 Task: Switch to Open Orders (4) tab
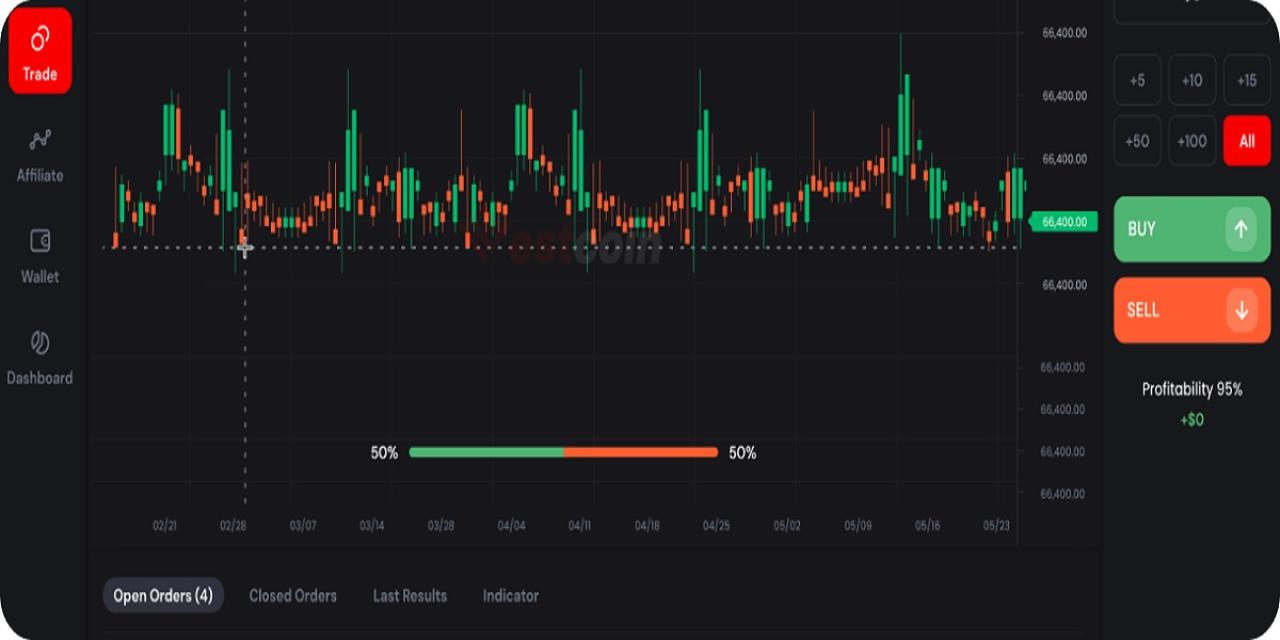pyautogui.click(x=163, y=596)
